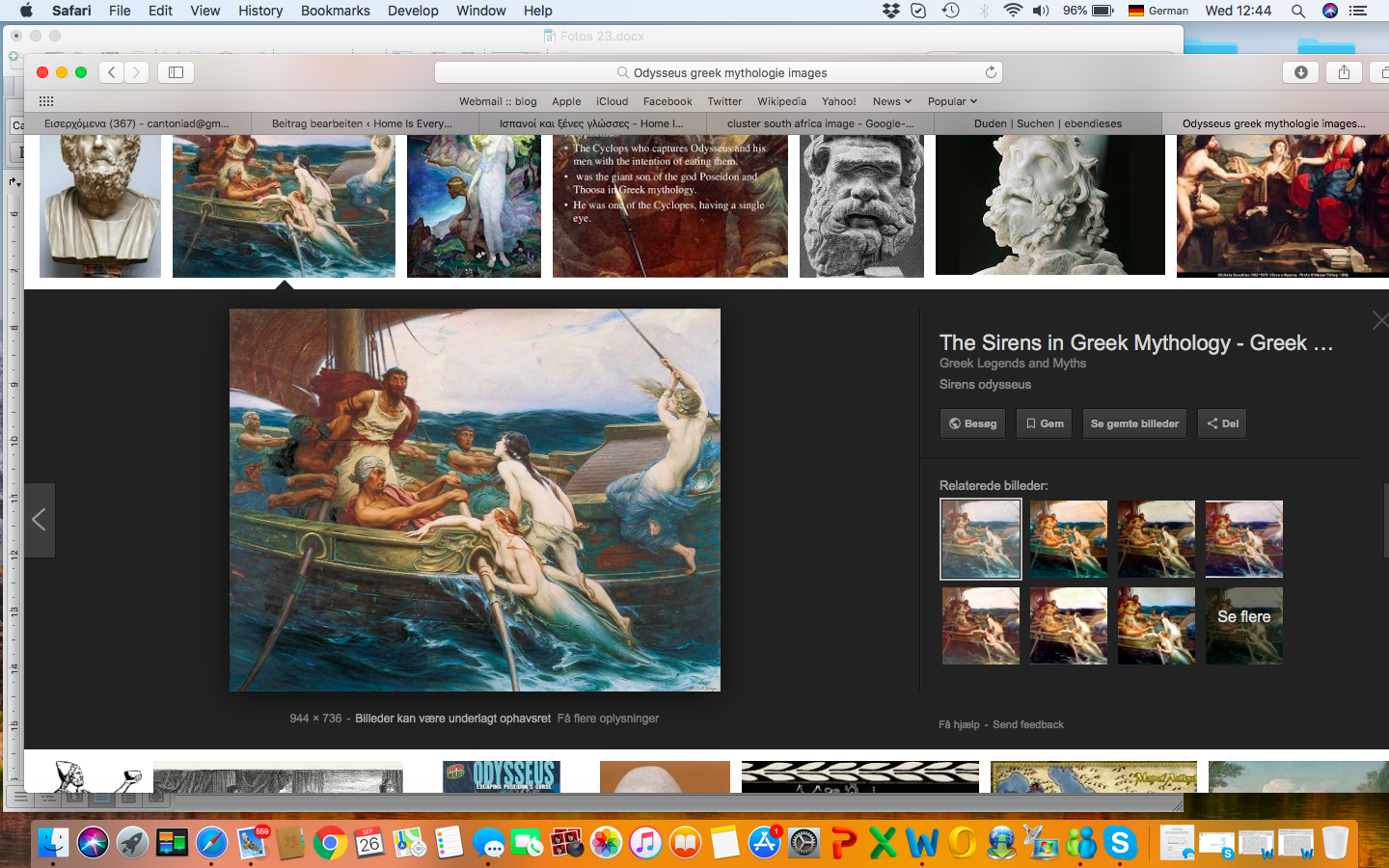Go to previous image with left arrow
Viewport: 1389px width, 868px height.
tap(40, 520)
